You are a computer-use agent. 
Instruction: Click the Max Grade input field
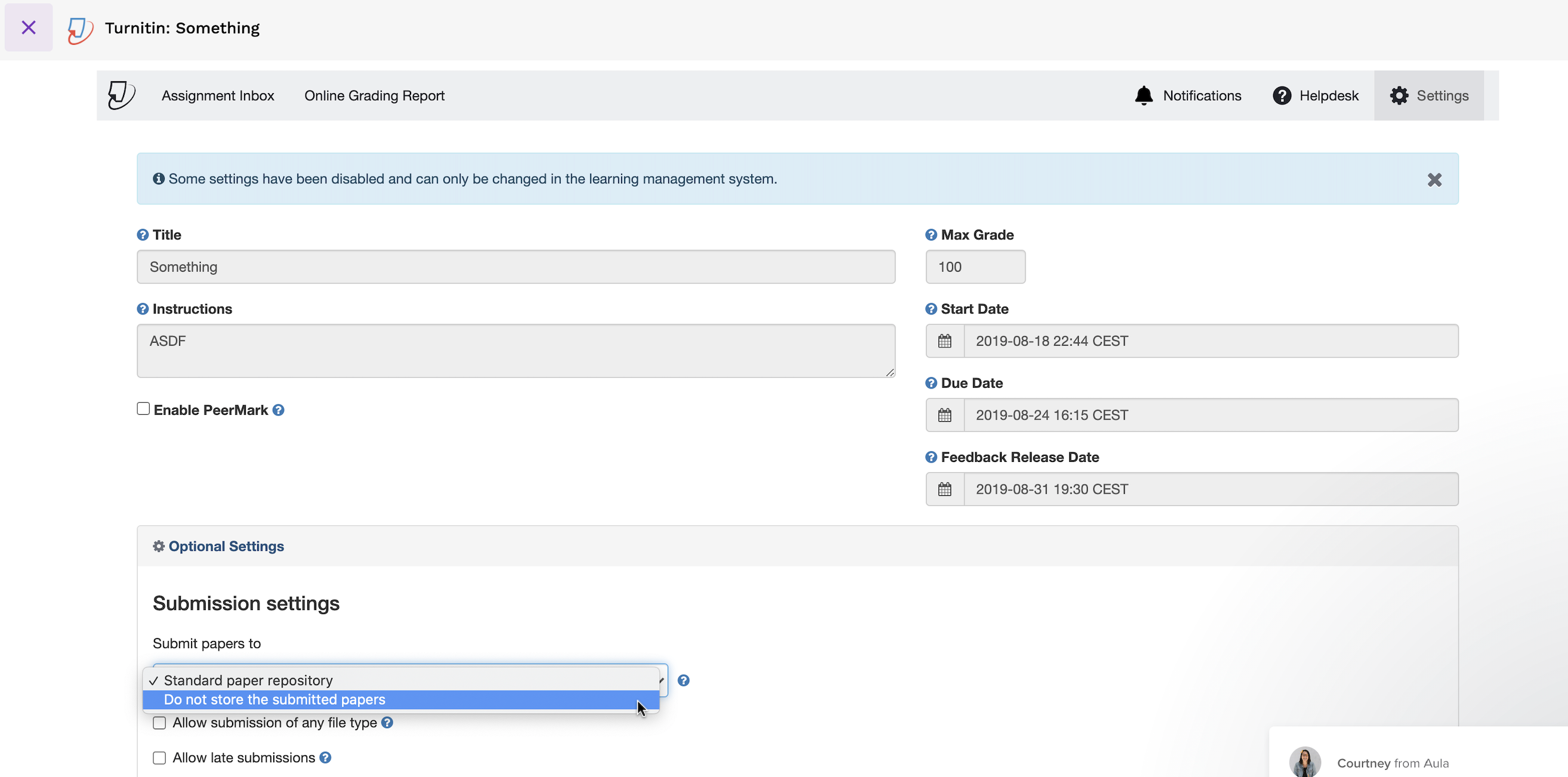click(975, 267)
